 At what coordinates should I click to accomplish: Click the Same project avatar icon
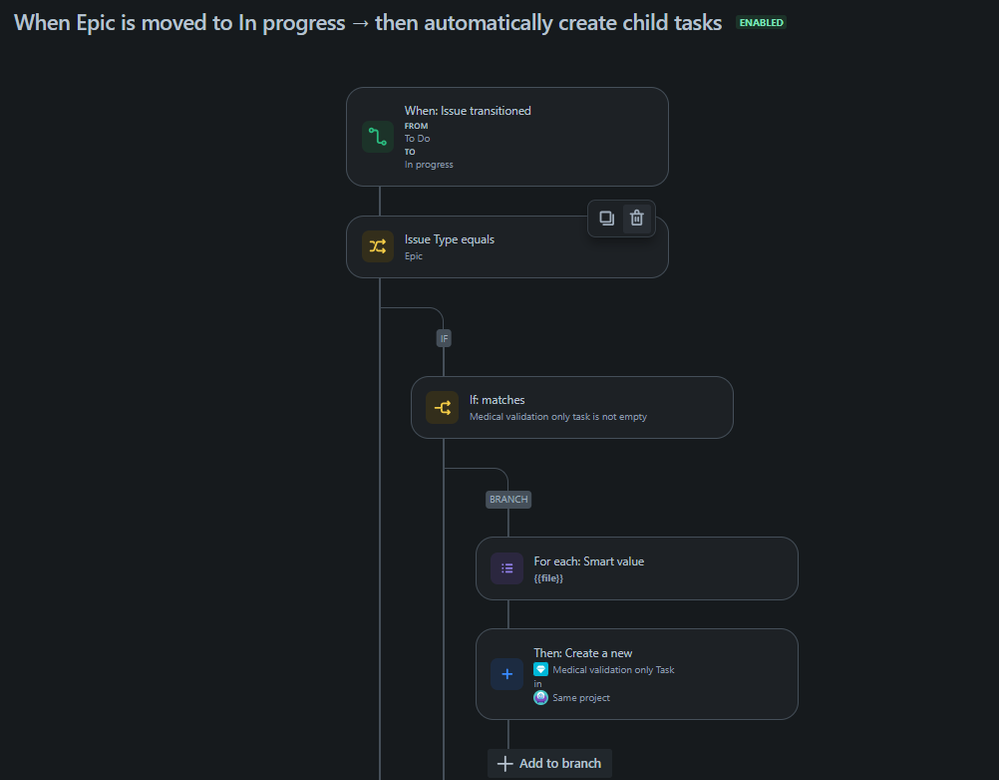(540, 697)
